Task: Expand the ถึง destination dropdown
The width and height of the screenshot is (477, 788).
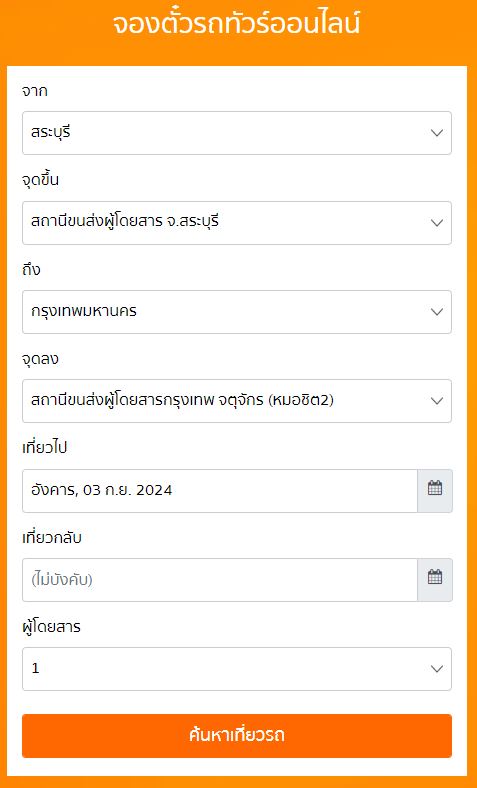Action: pos(237,312)
